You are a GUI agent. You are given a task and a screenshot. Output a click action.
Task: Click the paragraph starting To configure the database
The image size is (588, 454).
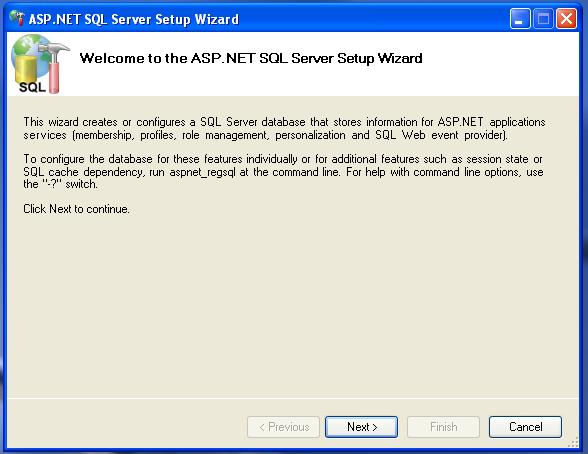coord(283,171)
